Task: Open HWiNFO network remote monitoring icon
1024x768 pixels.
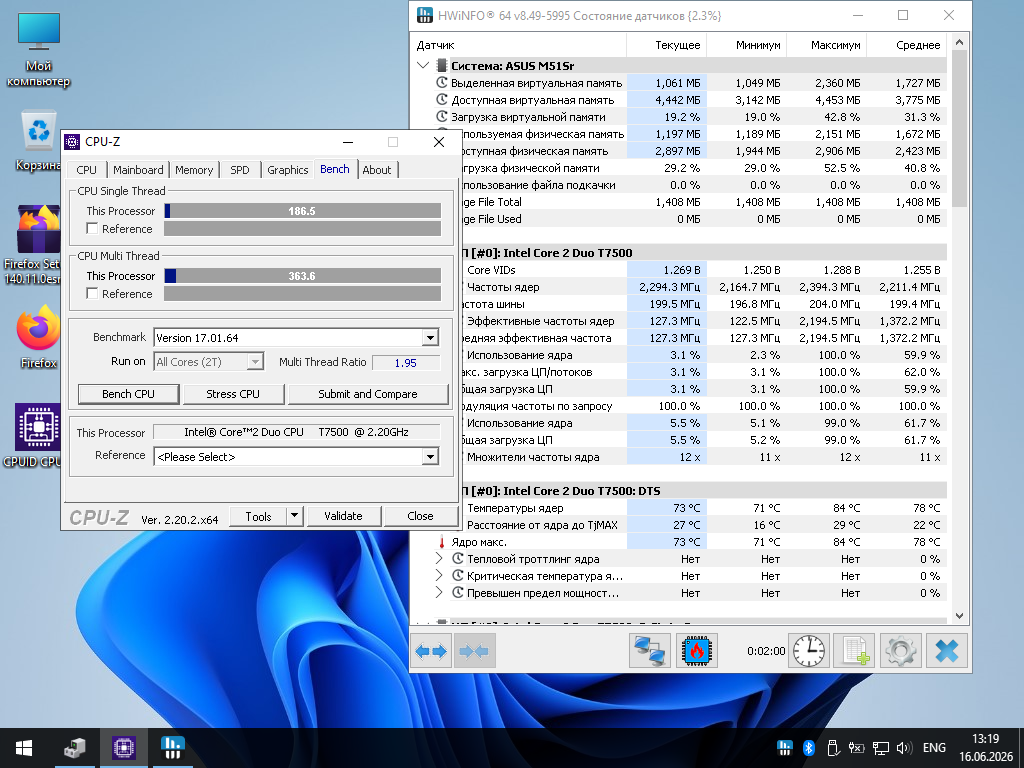Action: [650, 650]
